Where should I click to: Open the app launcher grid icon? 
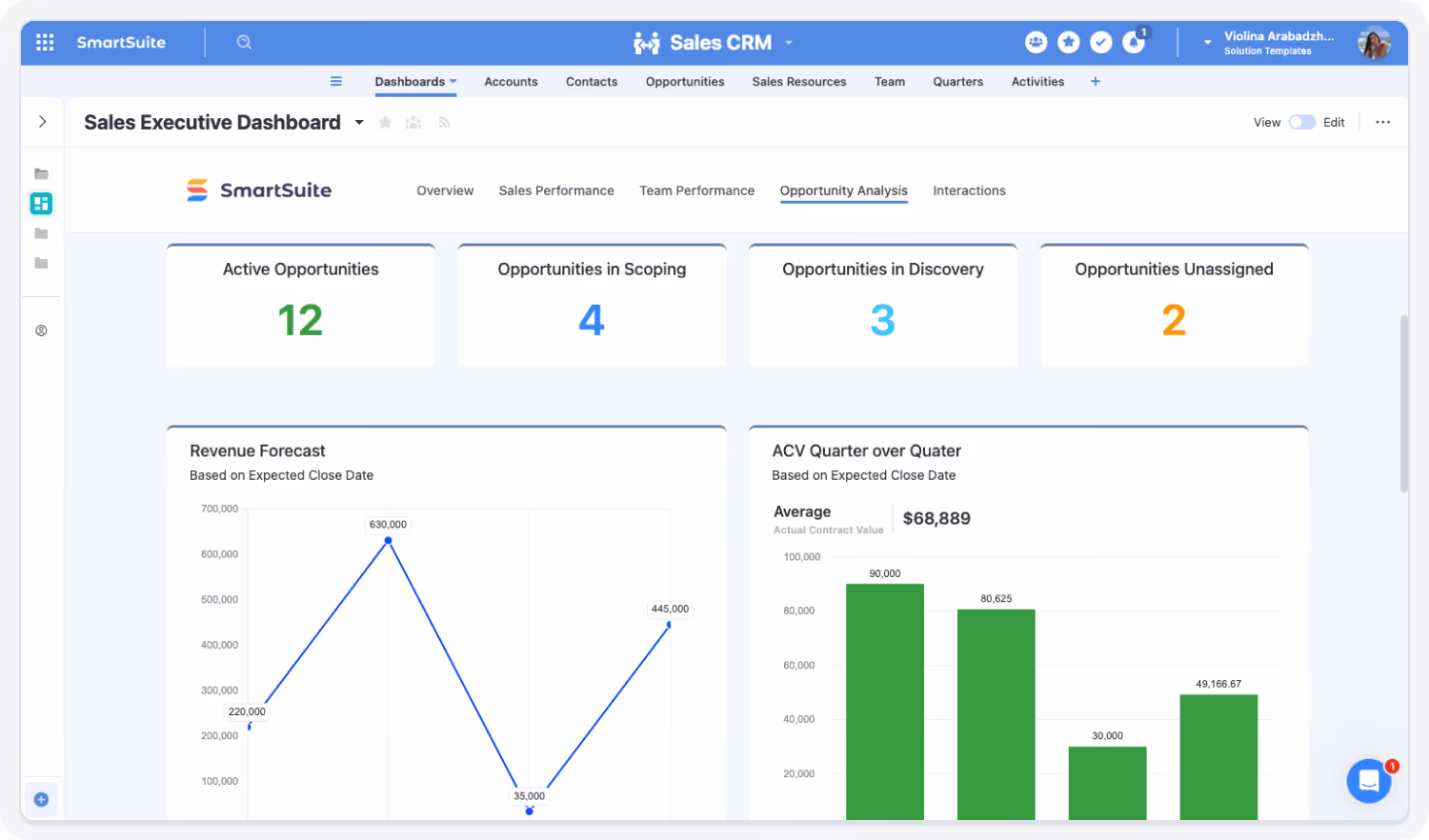[x=45, y=42]
